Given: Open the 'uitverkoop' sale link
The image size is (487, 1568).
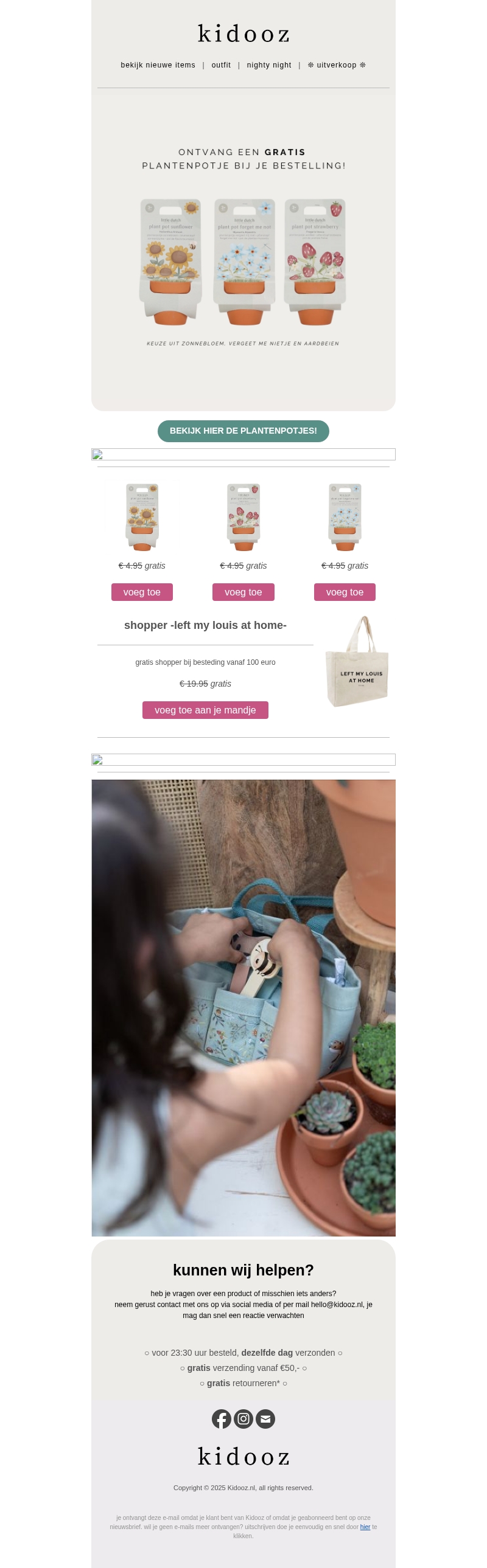Looking at the screenshot, I should coord(337,65).
